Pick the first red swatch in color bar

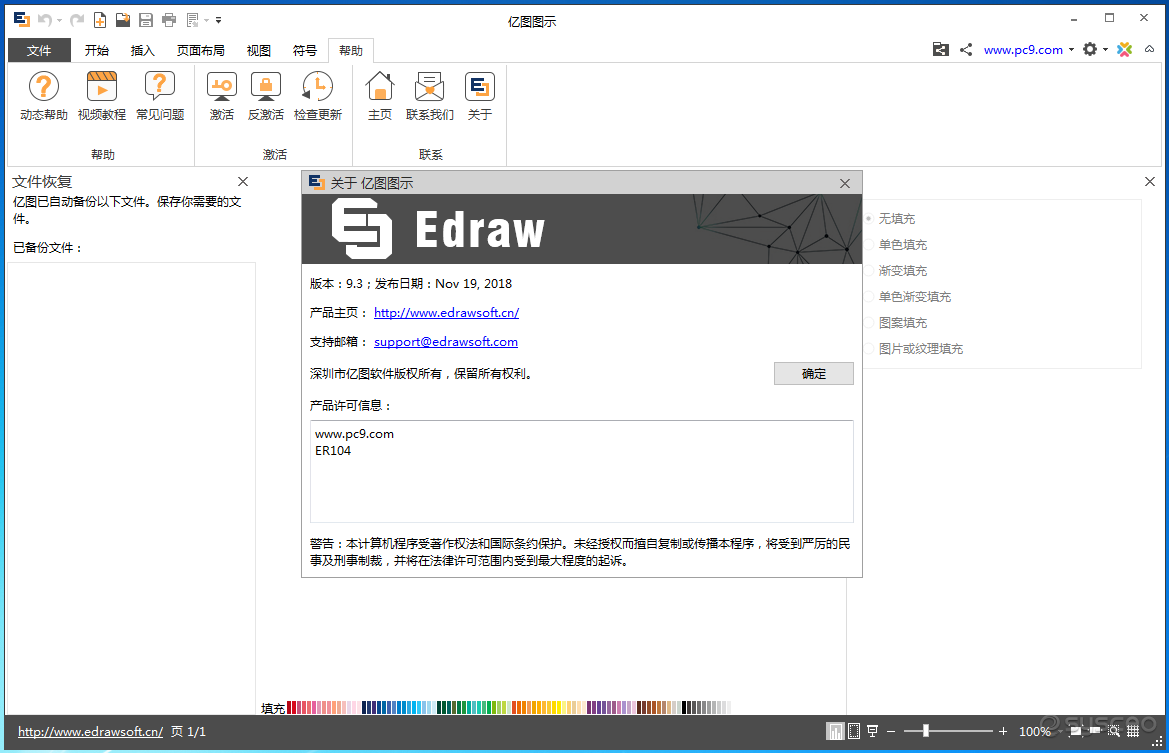(289, 708)
